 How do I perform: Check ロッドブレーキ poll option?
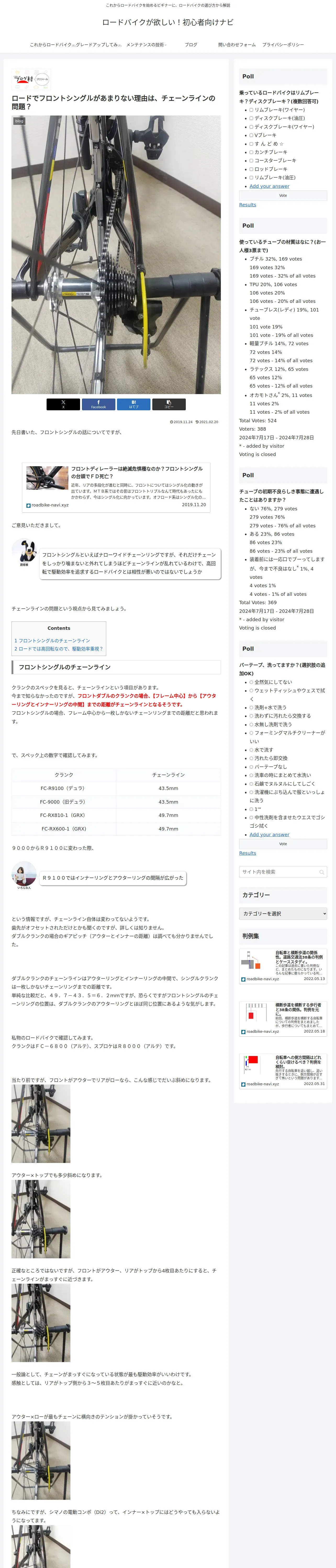(x=251, y=169)
